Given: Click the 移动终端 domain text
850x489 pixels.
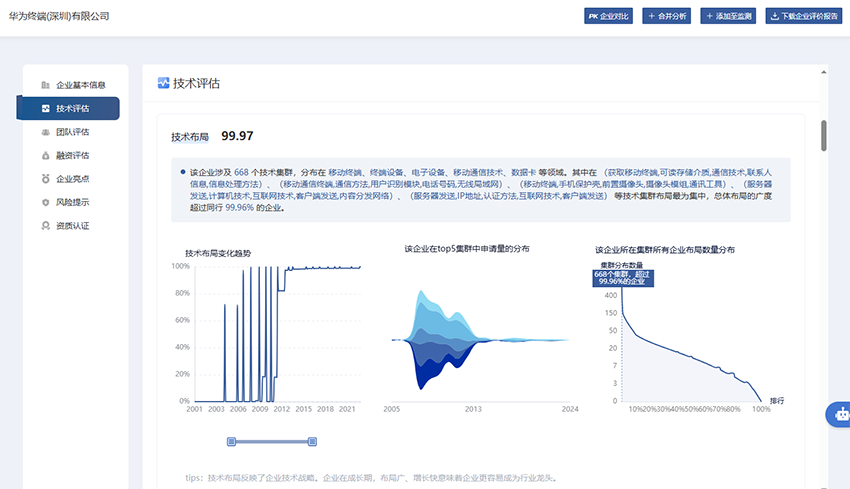Looking at the screenshot, I should pos(345,172).
